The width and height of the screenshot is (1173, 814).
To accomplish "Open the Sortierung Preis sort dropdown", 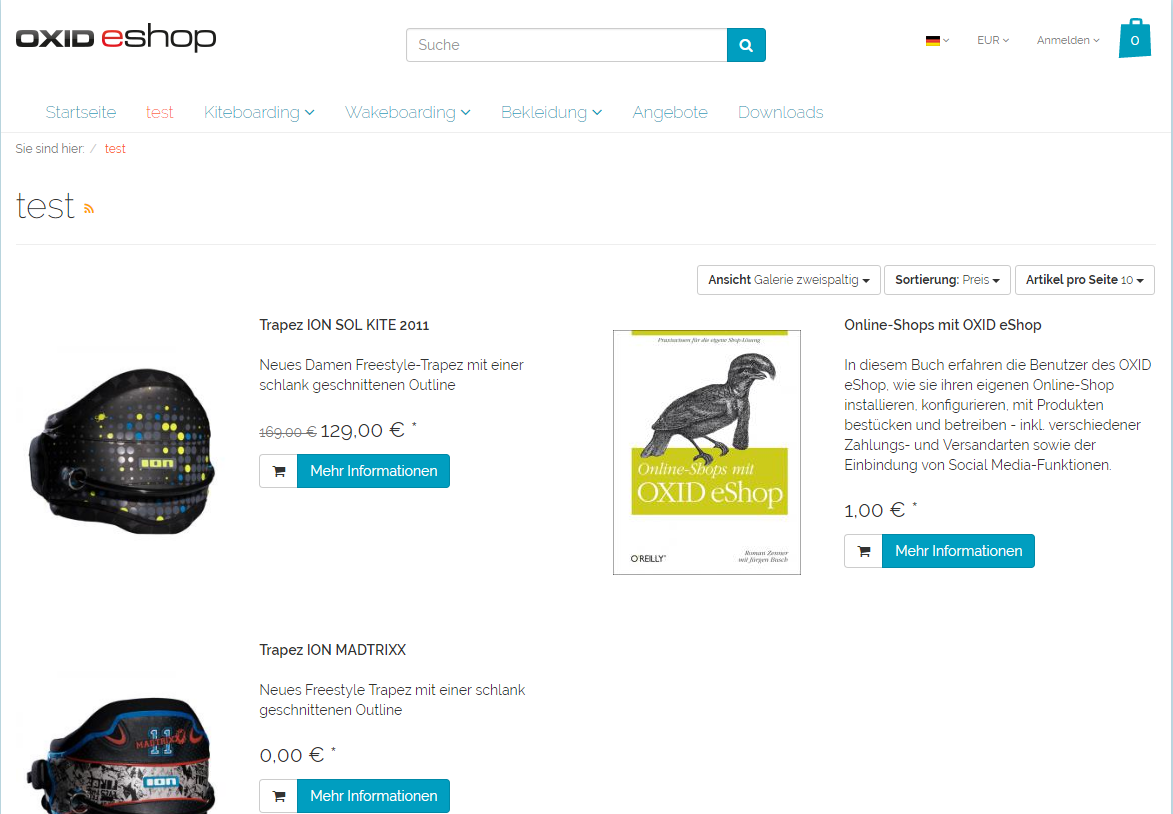I will (x=947, y=280).
